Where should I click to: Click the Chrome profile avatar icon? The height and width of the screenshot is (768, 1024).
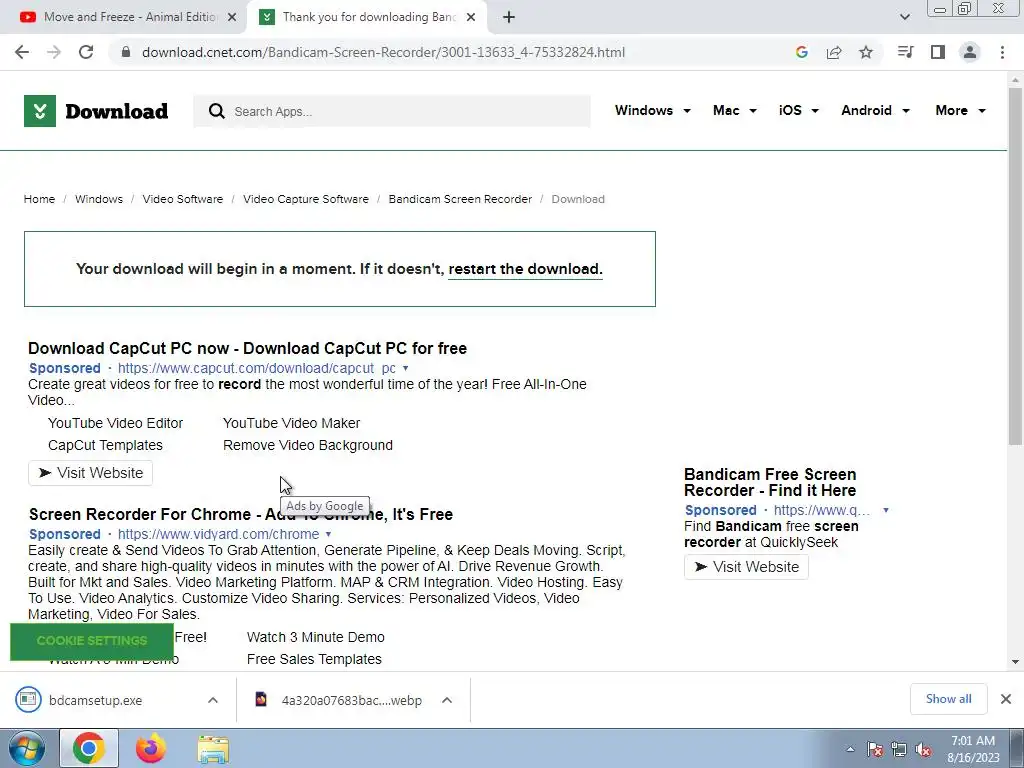(x=970, y=52)
